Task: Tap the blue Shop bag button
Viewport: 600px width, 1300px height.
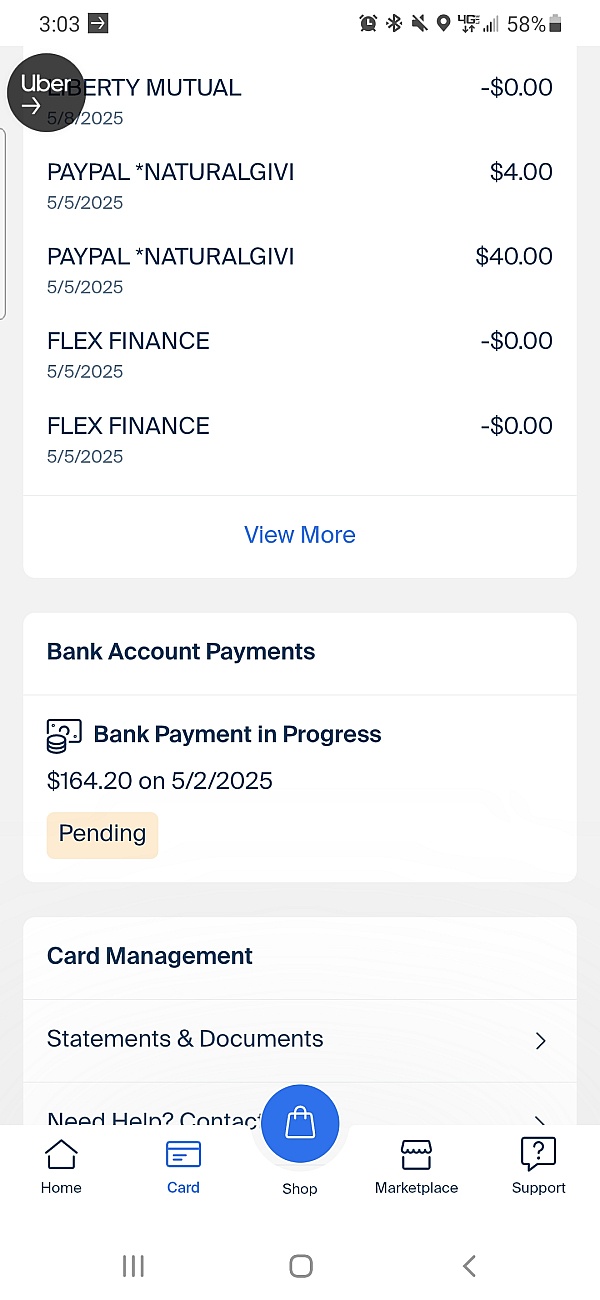Action: [x=300, y=1124]
